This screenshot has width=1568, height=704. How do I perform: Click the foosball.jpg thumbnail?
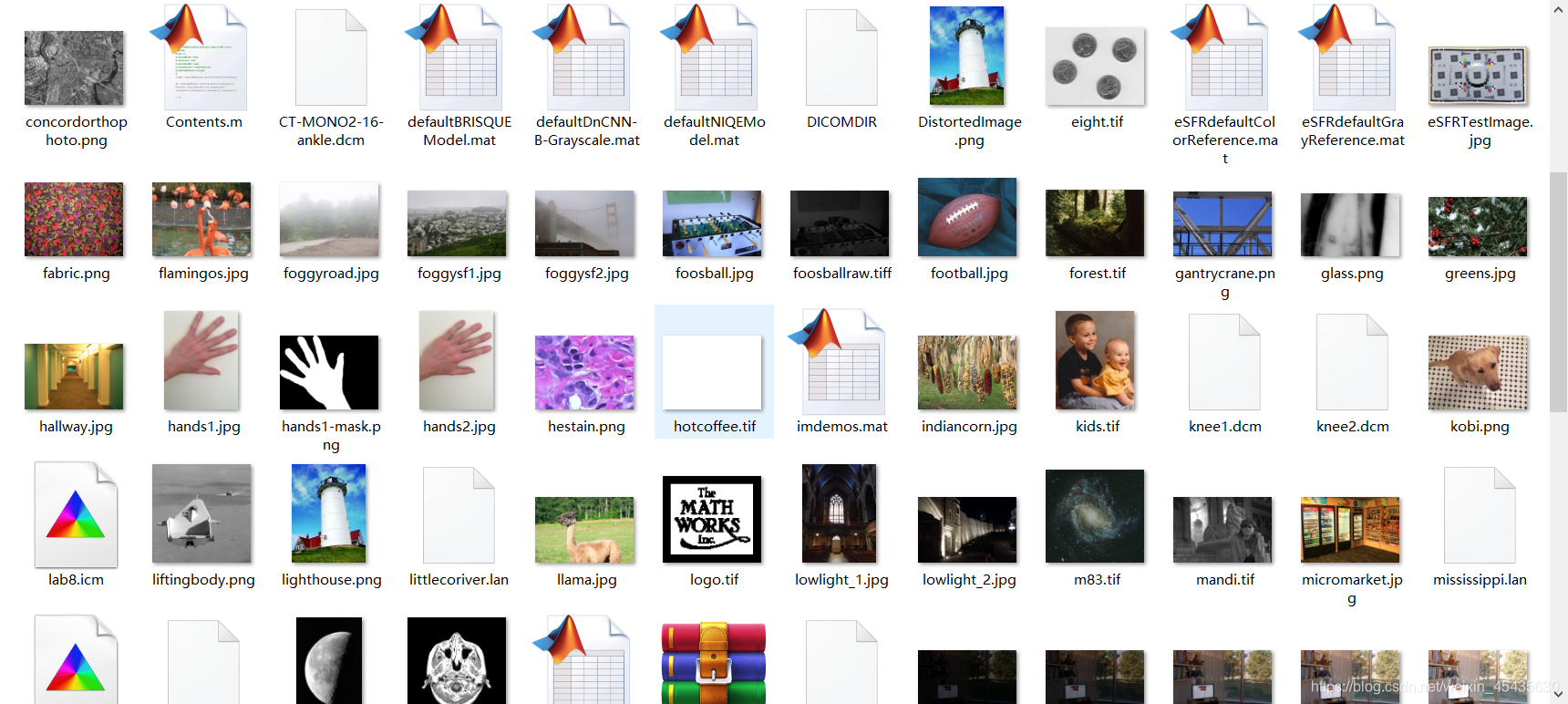tap(712, 223)
